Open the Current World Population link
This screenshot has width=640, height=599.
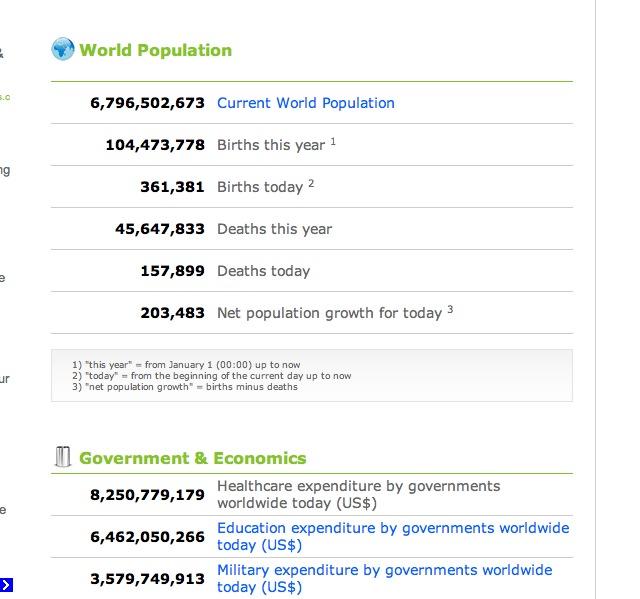click(x=306, y=103)
